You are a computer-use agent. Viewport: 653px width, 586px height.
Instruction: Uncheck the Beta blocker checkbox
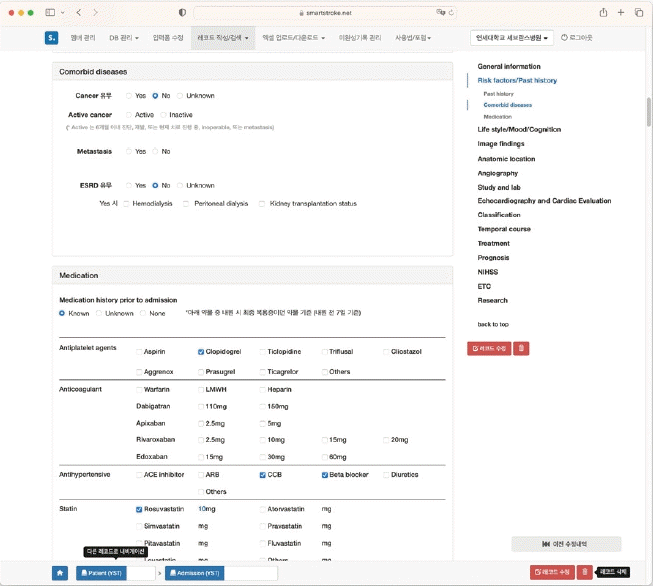[325, 475]
